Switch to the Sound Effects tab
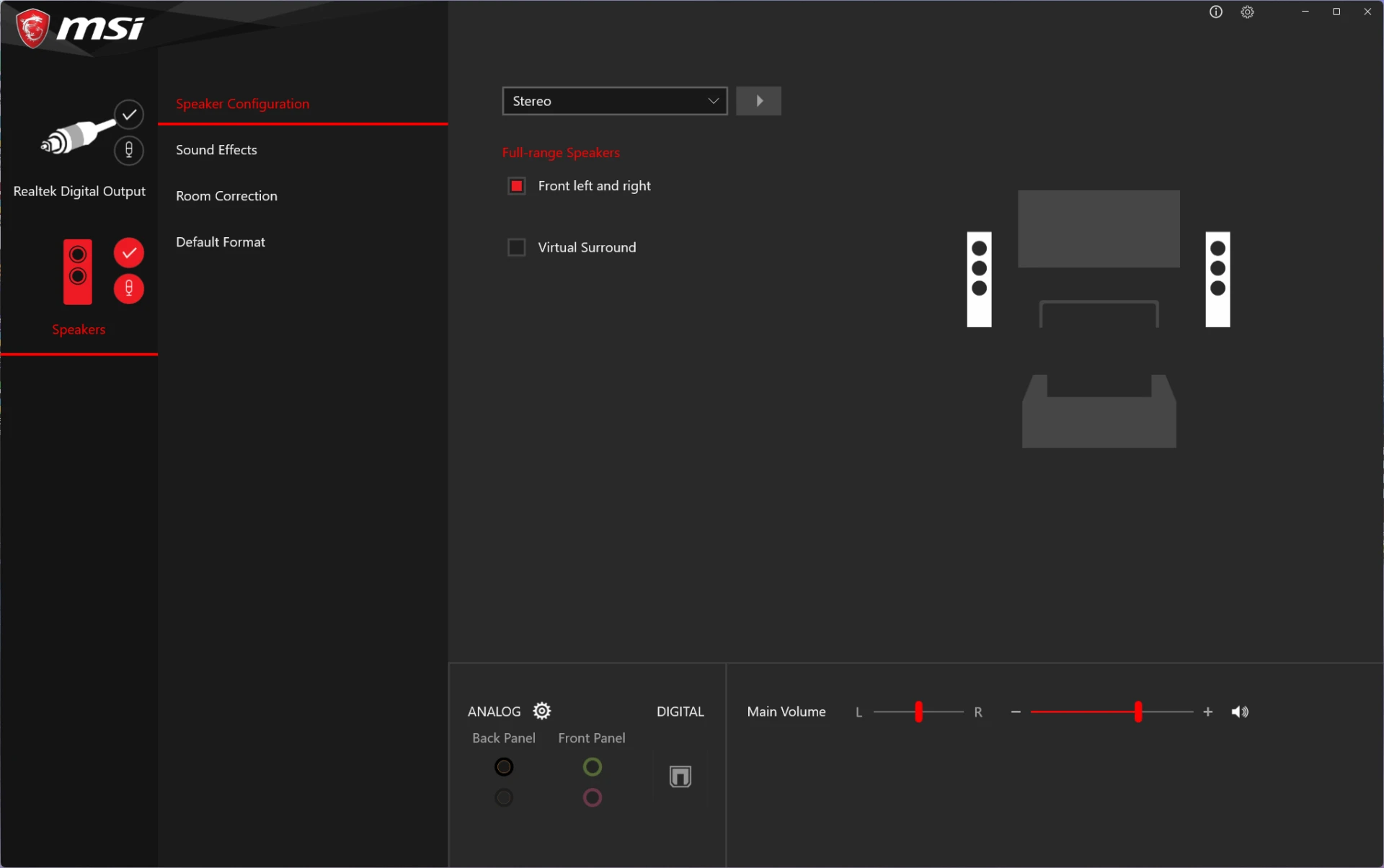 pos(216,150)
